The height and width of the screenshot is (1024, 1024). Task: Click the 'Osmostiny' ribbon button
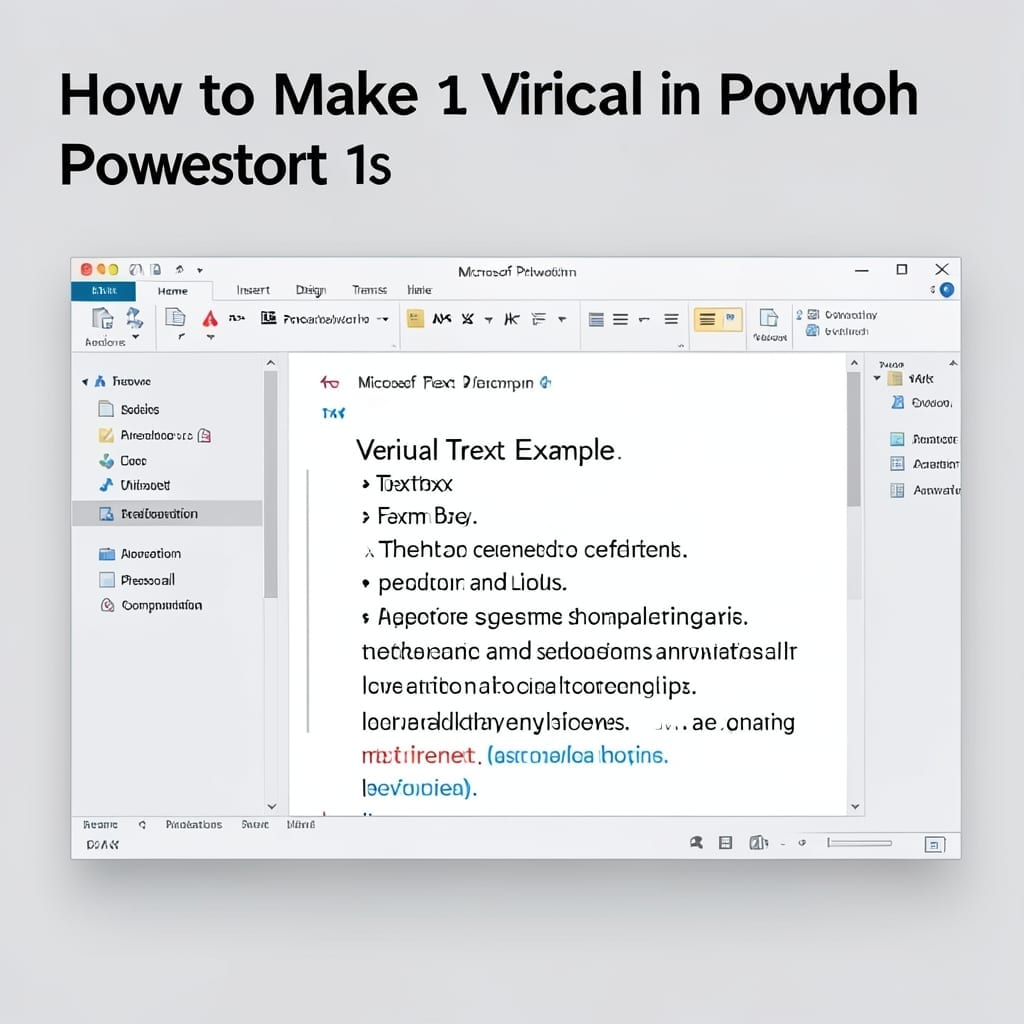843,315
